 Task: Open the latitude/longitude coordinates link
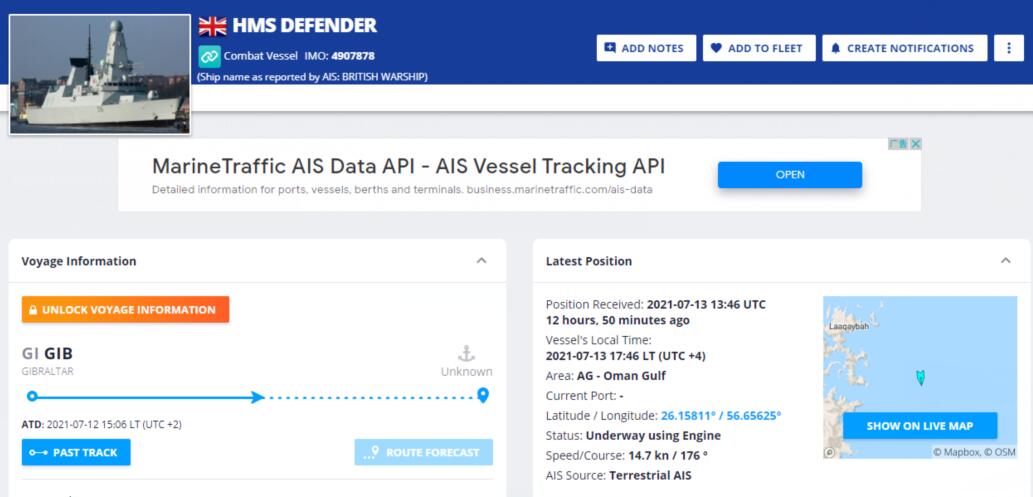click(721, 415)
